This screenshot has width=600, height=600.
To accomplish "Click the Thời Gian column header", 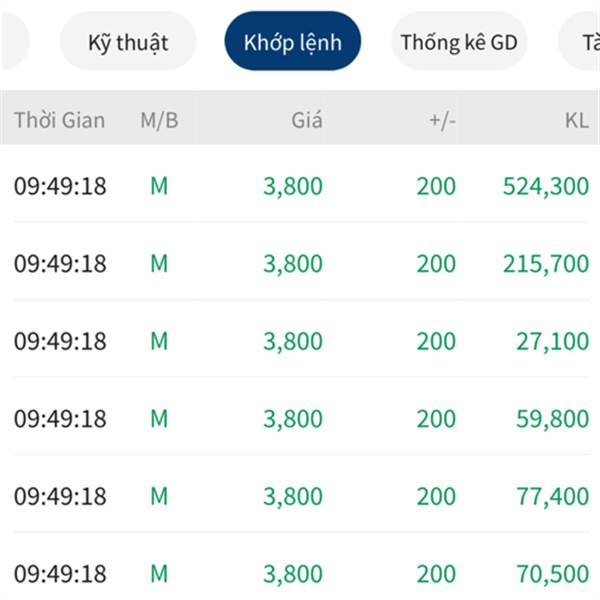I will point(59,120).
